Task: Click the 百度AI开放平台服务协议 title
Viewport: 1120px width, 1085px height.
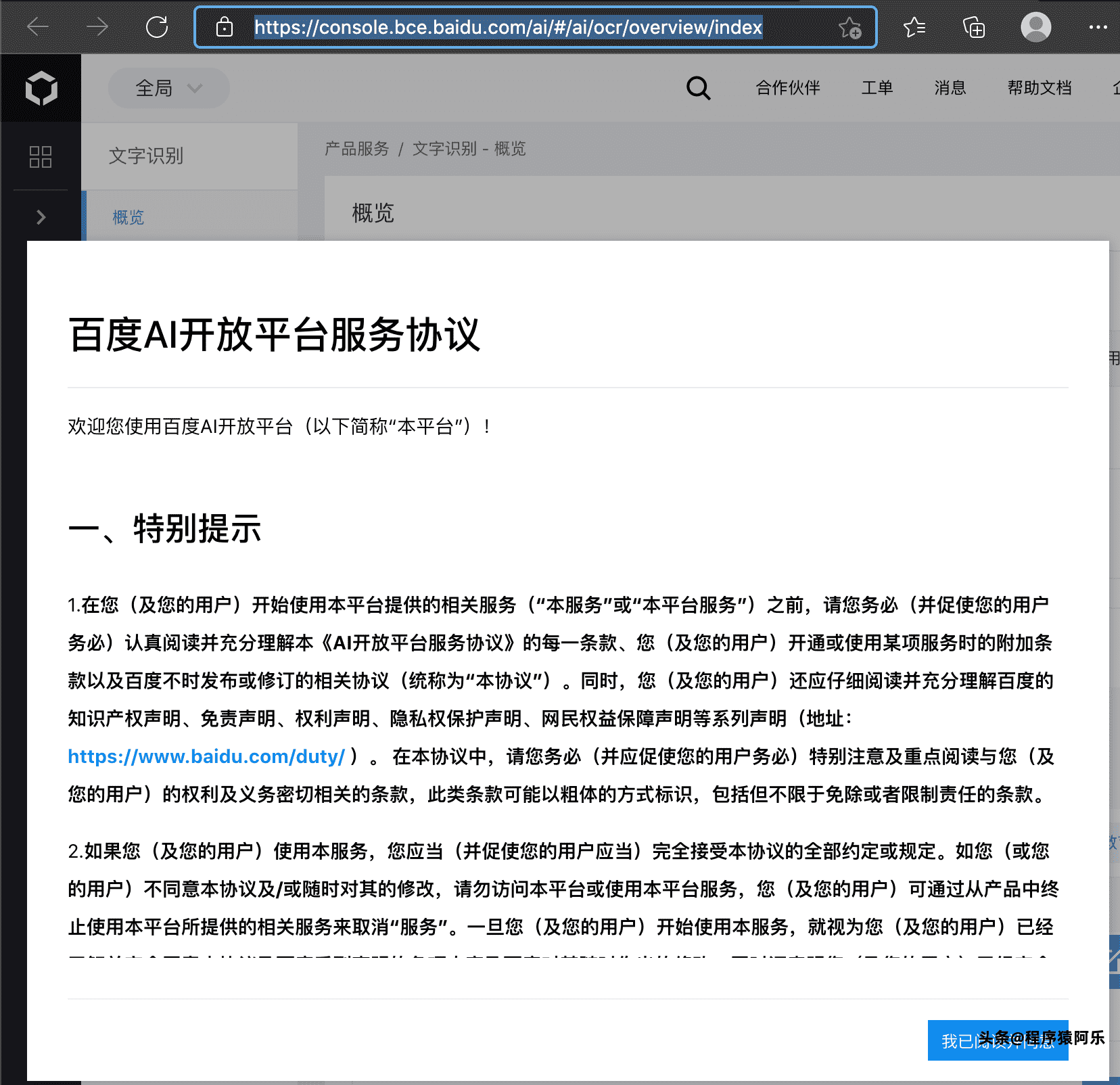Action: pos(274,335)
